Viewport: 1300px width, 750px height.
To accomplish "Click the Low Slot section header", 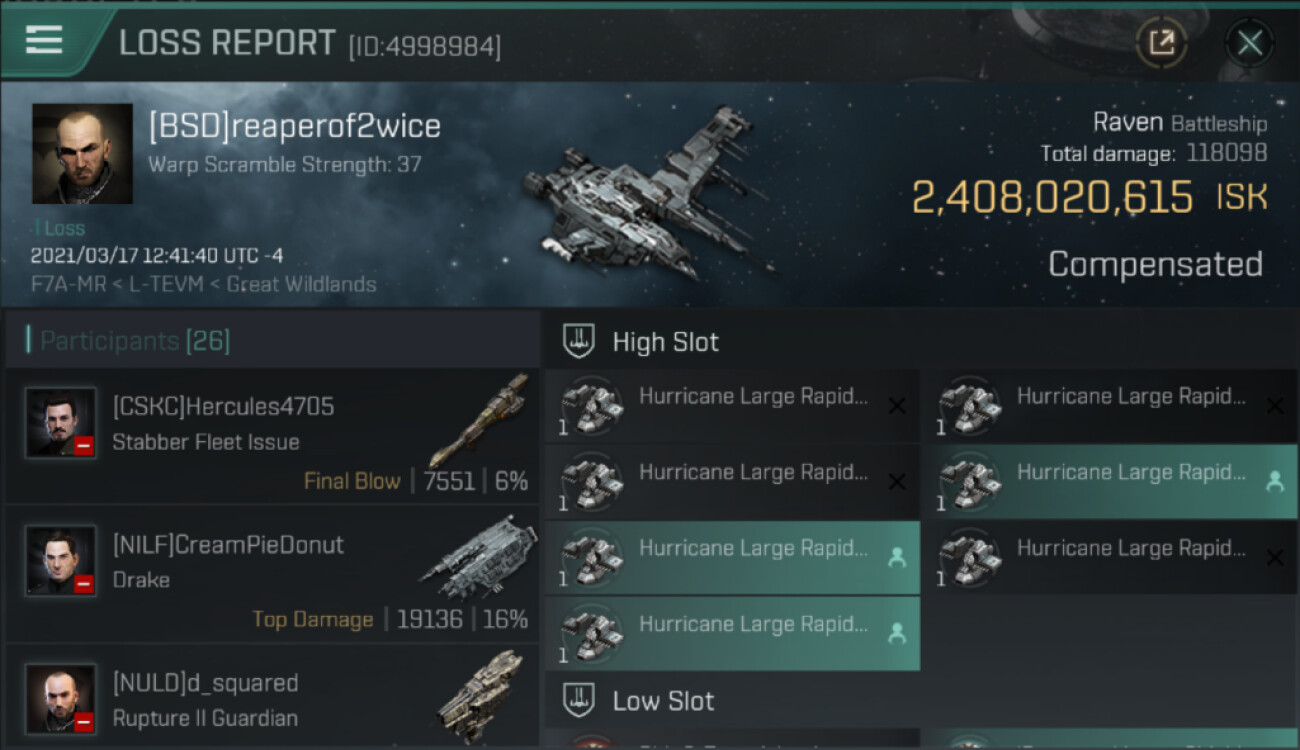I will (663, 701).
